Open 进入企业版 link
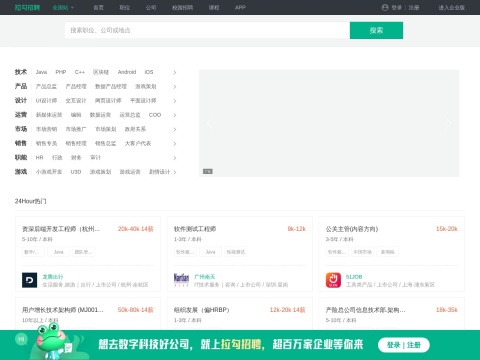Screen dimensions: 480x360 coord(451,7)
